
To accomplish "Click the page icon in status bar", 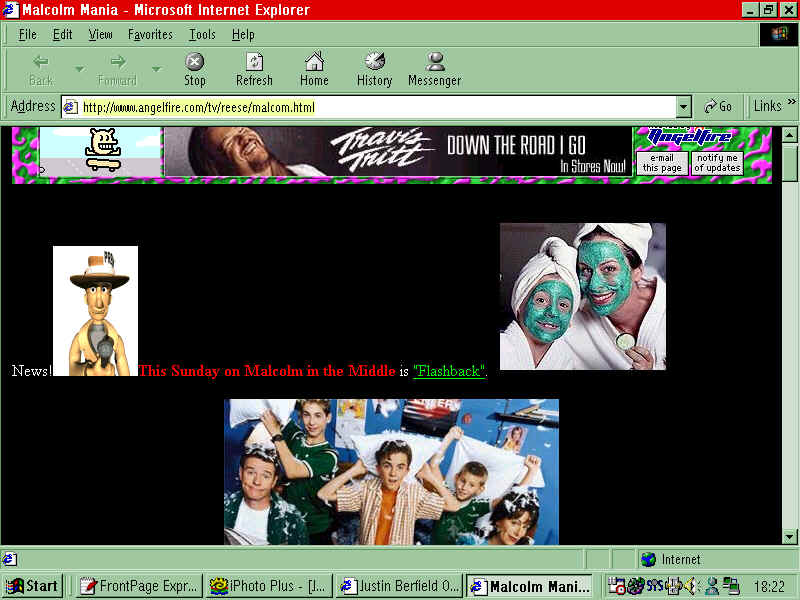I will pyautogui.click(x=10, y=560).
